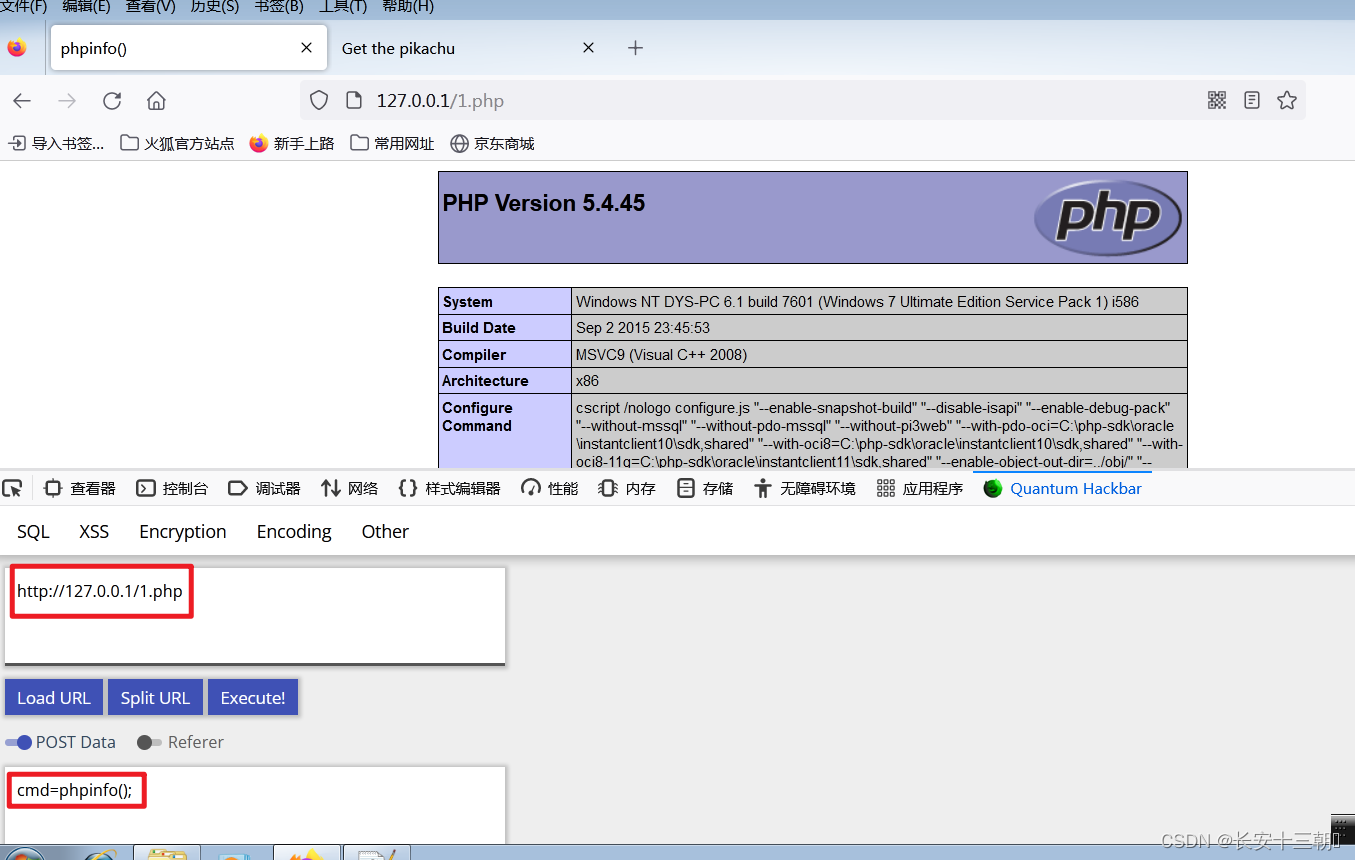This screenshot has width=1355, height=860.
Task: Click the forward navigation arrow
Action: pyautogui.click(x=67, y=101)
